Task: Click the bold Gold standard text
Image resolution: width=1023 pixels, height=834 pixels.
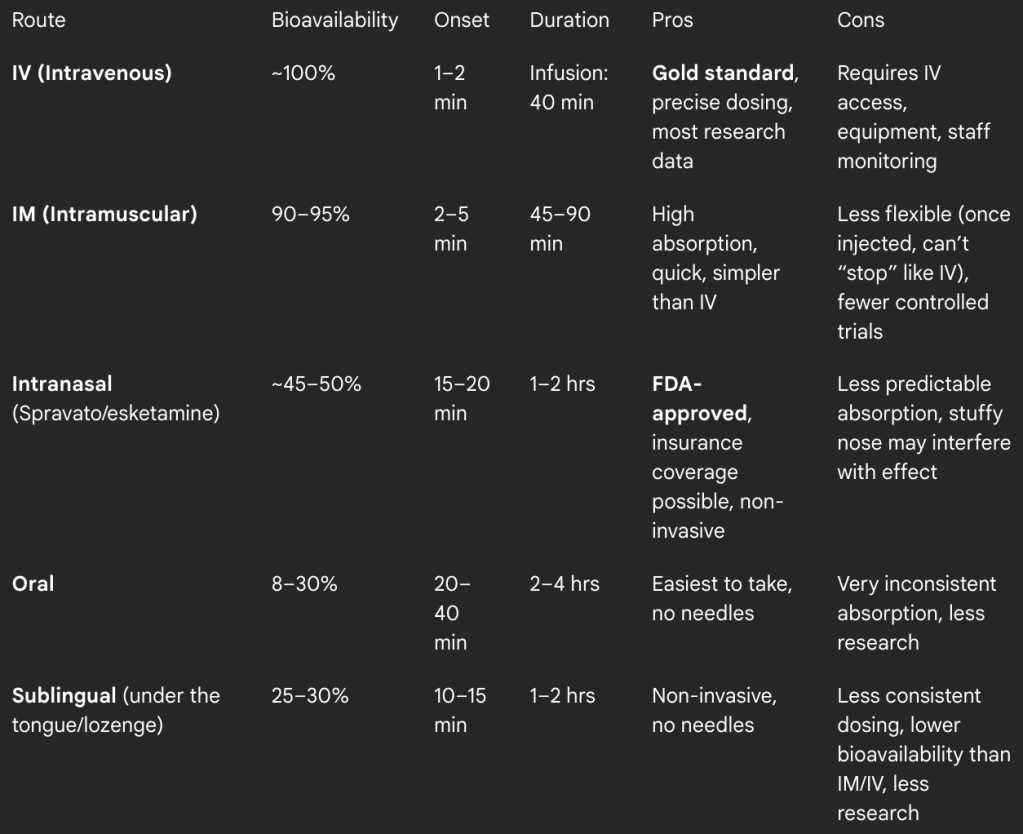Action: 724,73
